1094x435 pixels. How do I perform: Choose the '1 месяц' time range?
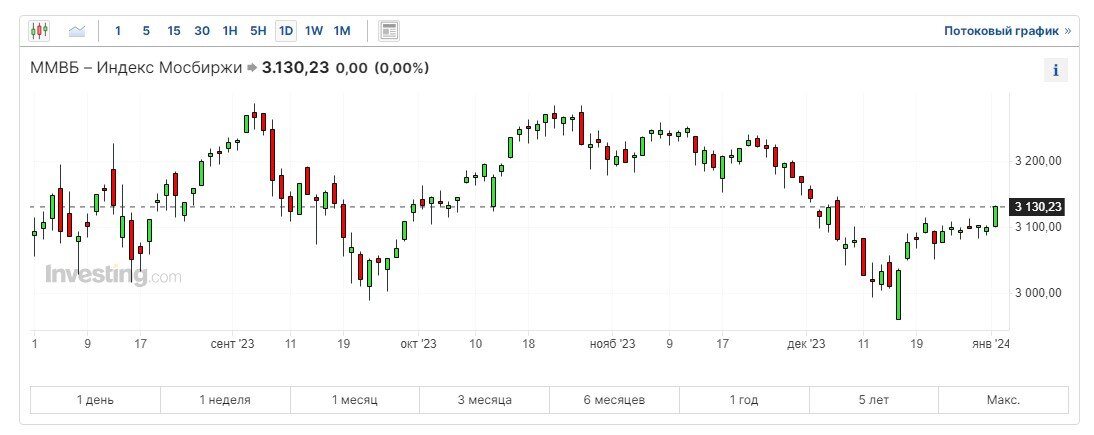click(355, 400)
